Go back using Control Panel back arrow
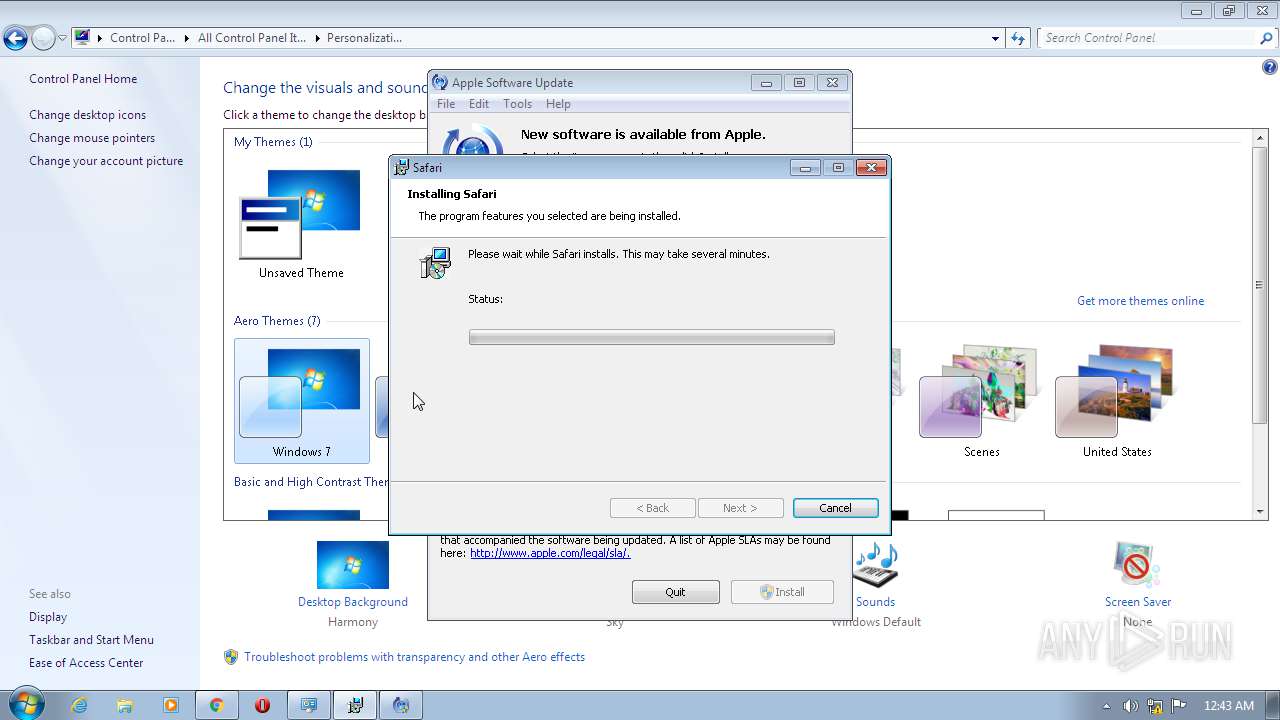The image size is (1280, 720). [x=15, y=39]
